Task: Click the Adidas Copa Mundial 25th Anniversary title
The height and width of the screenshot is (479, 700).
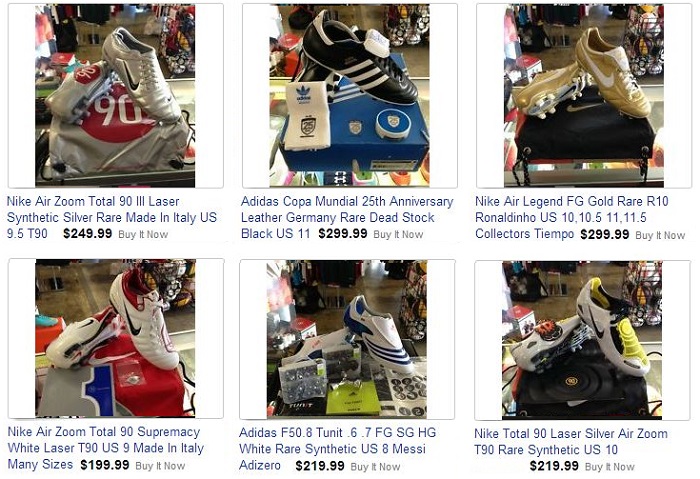Action: point(347,217)
